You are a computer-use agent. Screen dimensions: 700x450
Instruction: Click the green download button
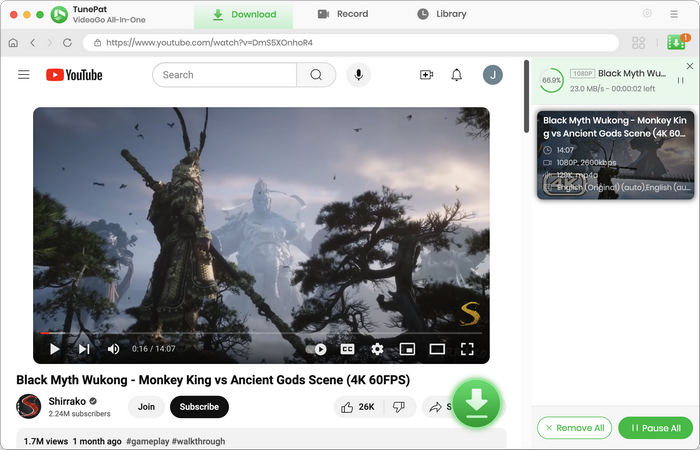(476, 404)
